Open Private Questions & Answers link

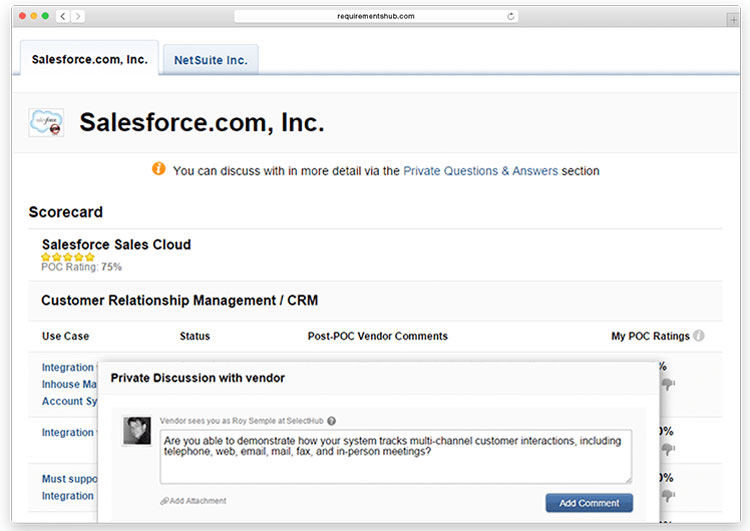[480, 171]
